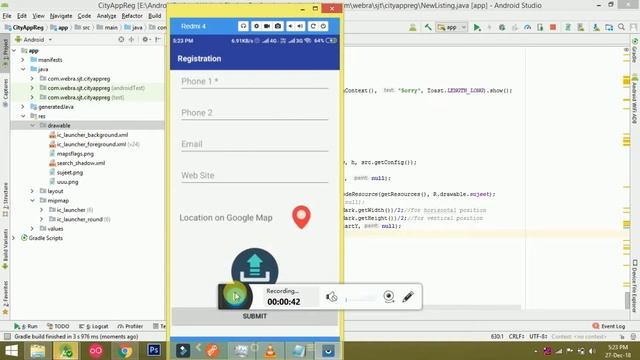Click the Web Site input field
640x360 pixels.
point(254,176)
